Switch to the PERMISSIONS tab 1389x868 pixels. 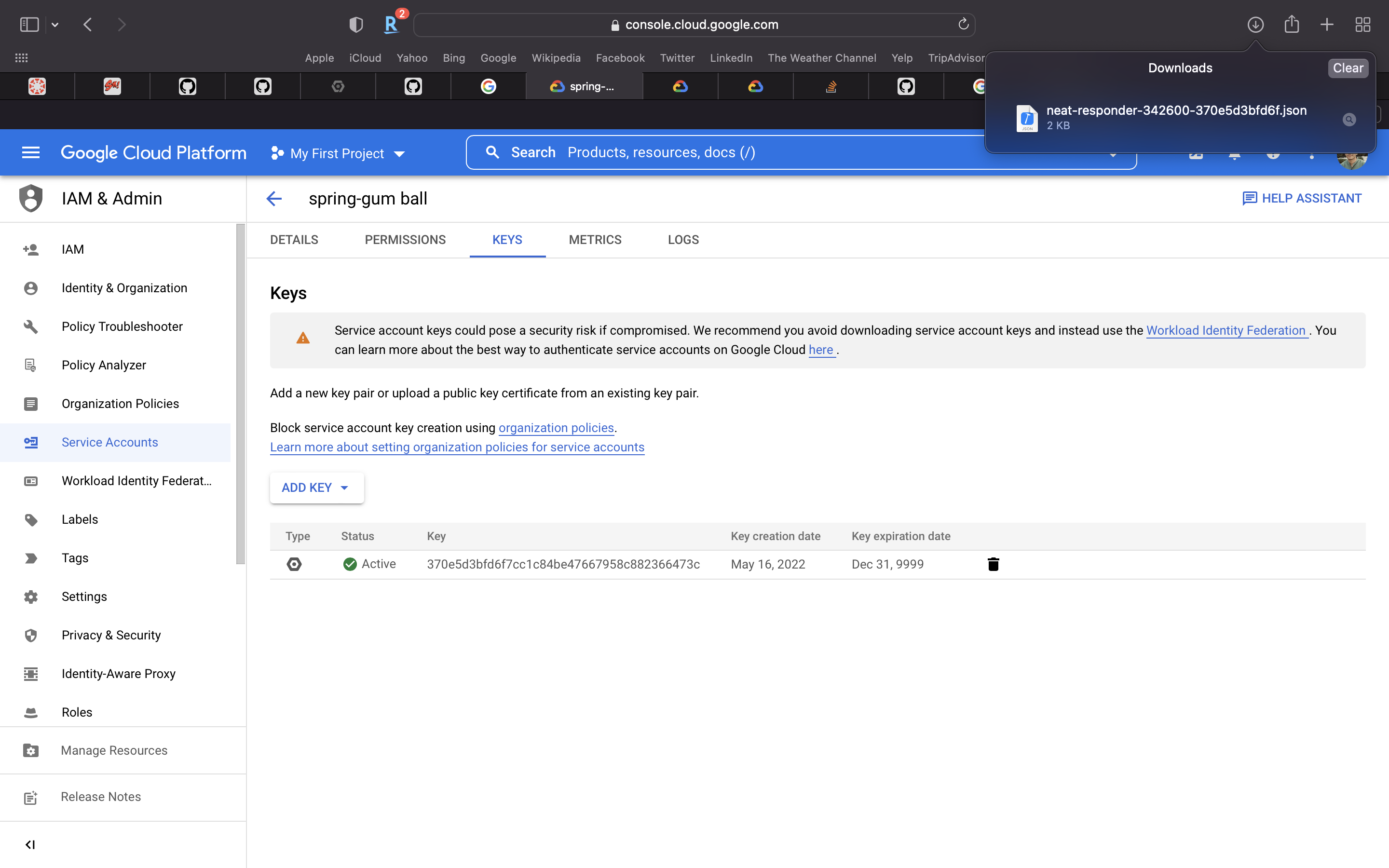click(405, 240)
